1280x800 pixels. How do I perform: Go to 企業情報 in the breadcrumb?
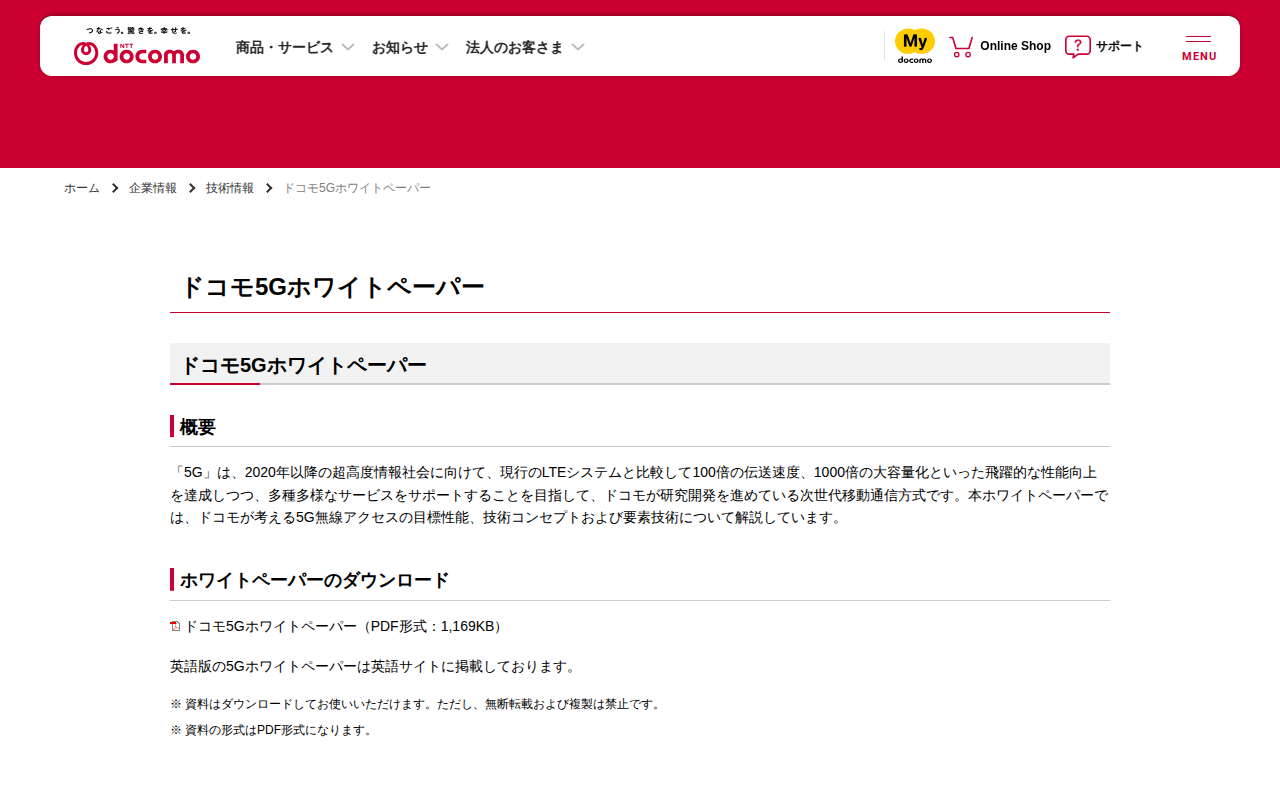click(153, 188)
